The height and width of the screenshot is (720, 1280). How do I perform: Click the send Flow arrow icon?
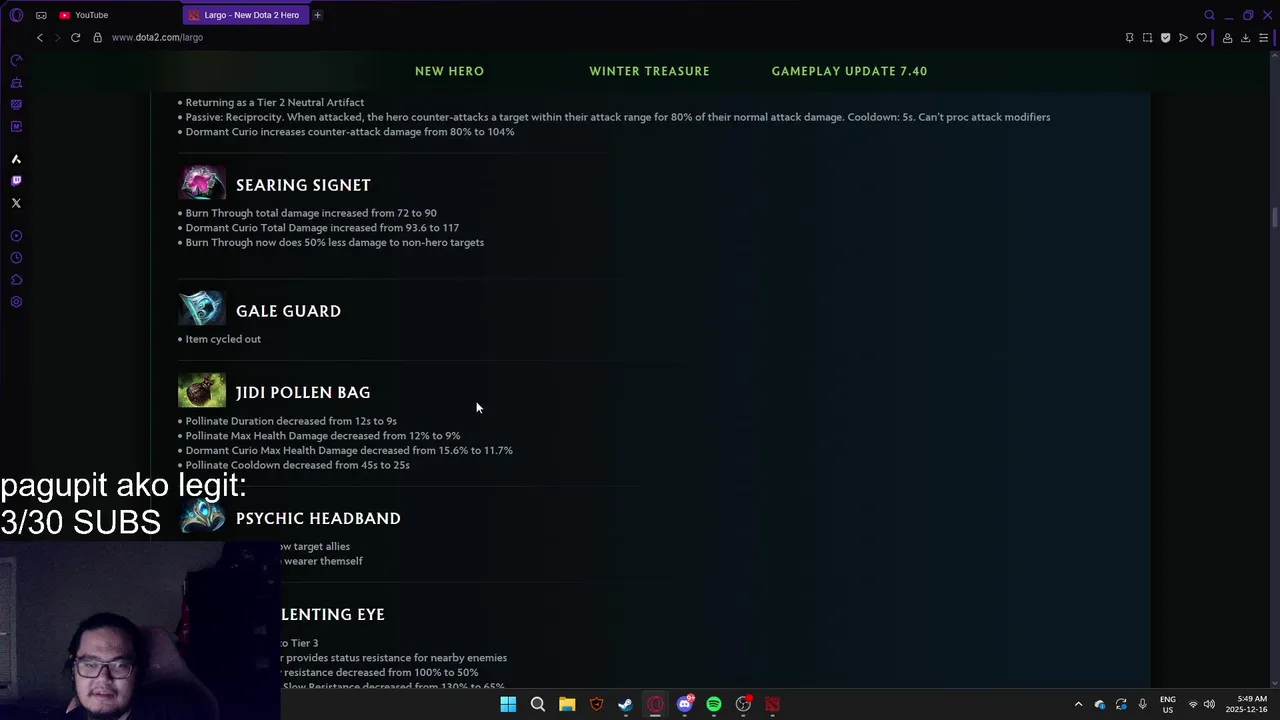coord(1183,38)
